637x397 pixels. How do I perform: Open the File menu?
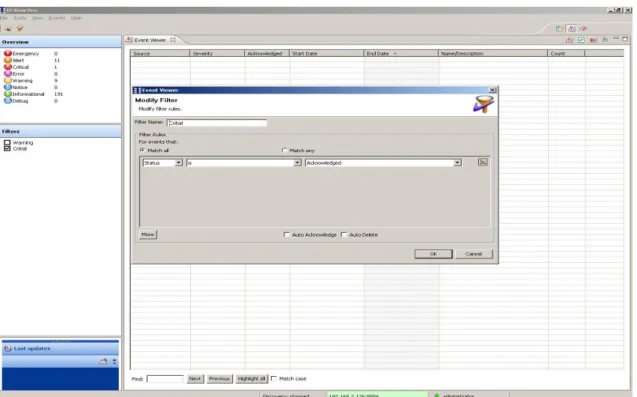click(x=4, y=18)
